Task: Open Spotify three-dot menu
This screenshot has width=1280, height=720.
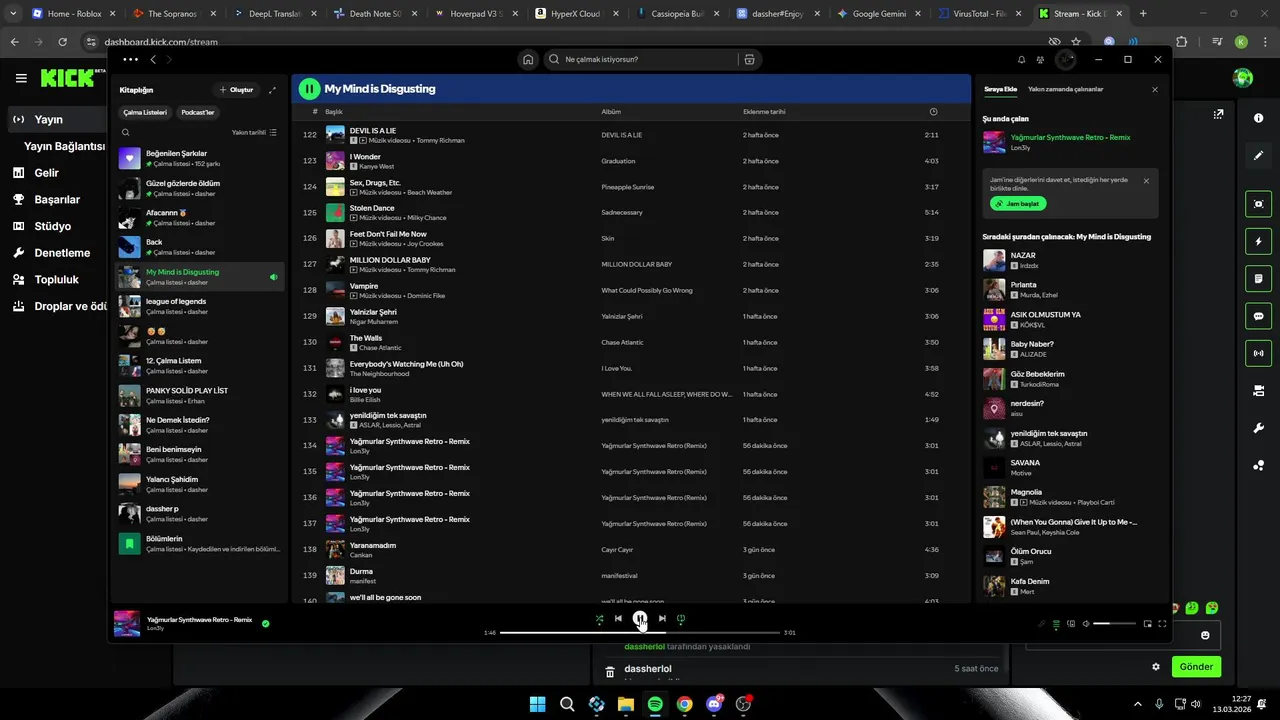Action: [x=130, y=59]
